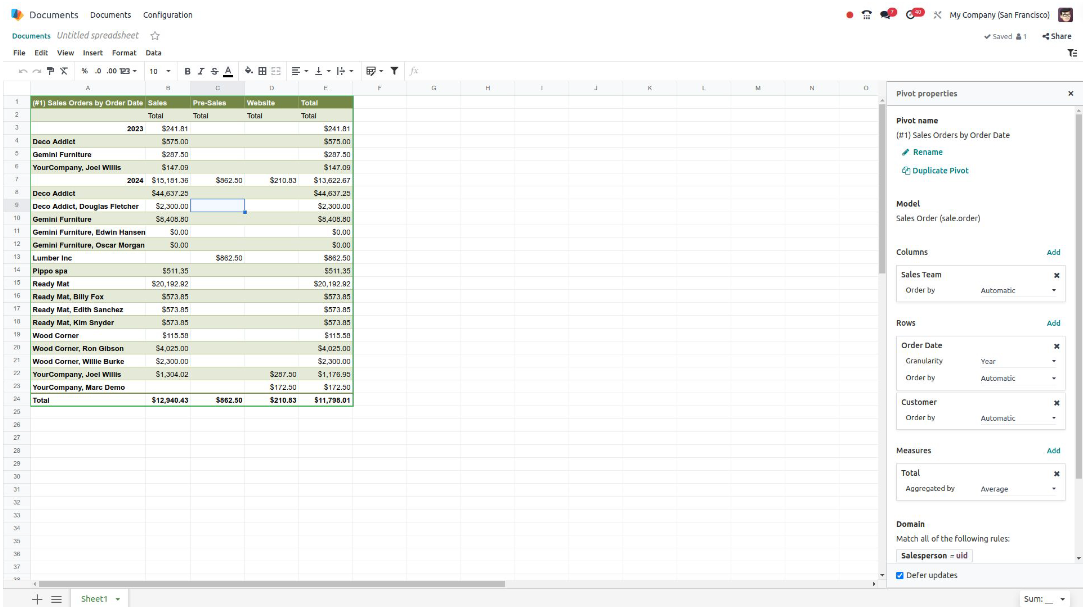Image resolution: width=1090 pixels, height=607 pixels.
Task: Open the Sum status dropdown
Action: (1044, 599)
